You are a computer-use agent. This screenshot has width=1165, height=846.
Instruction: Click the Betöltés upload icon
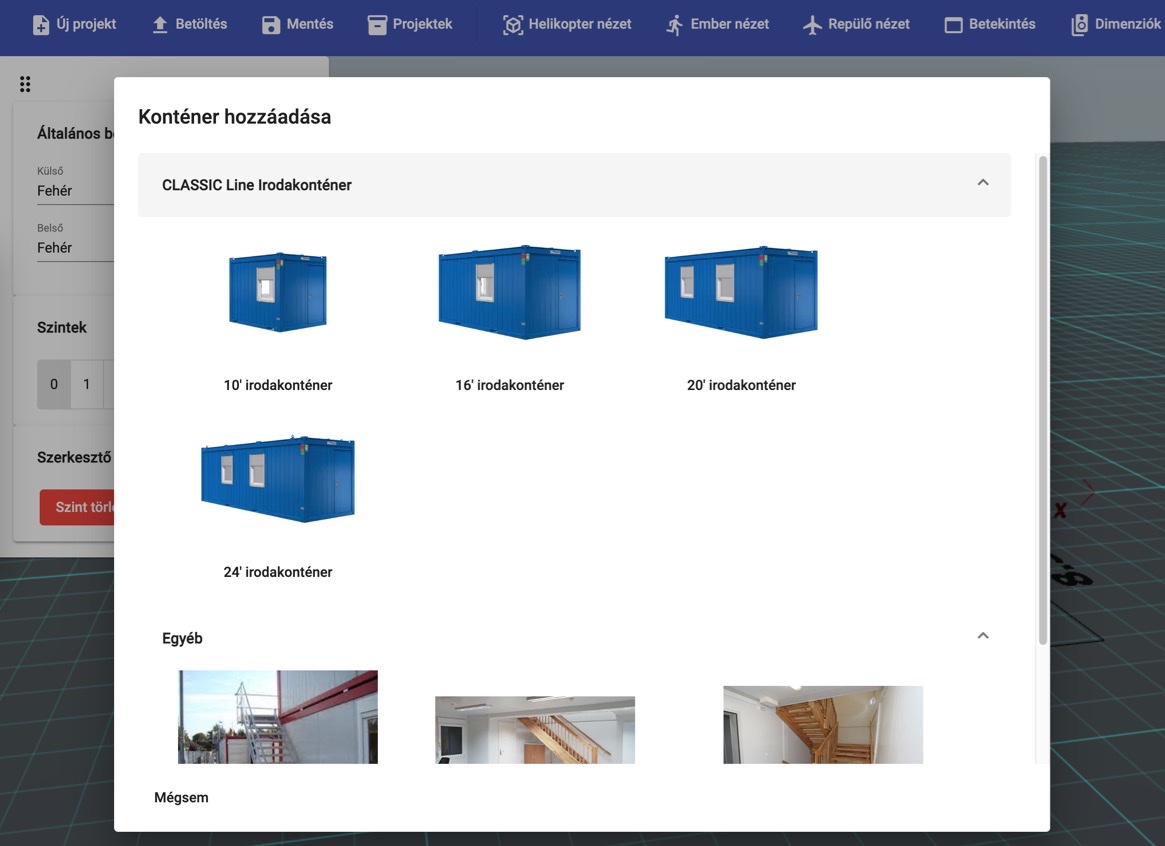160,25
